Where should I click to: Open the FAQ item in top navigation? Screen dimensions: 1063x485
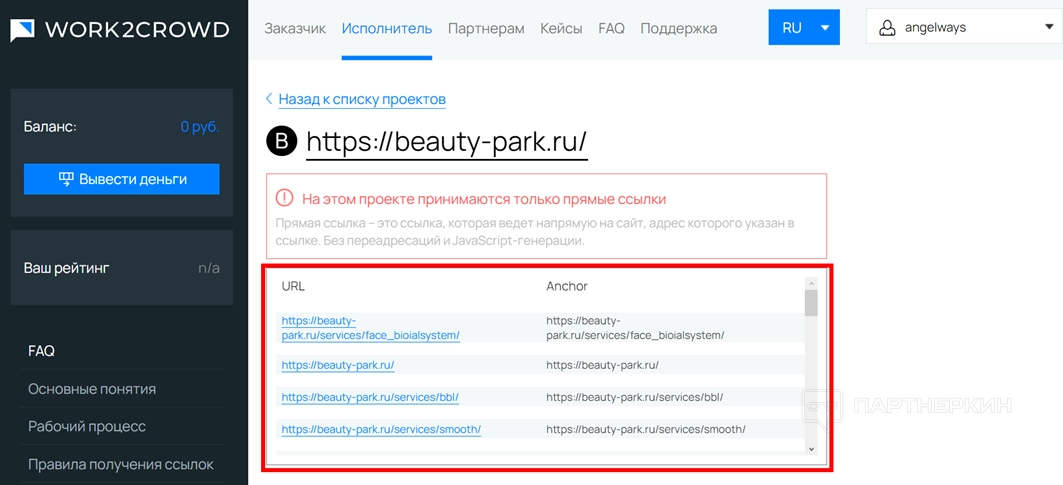[611, 28]
